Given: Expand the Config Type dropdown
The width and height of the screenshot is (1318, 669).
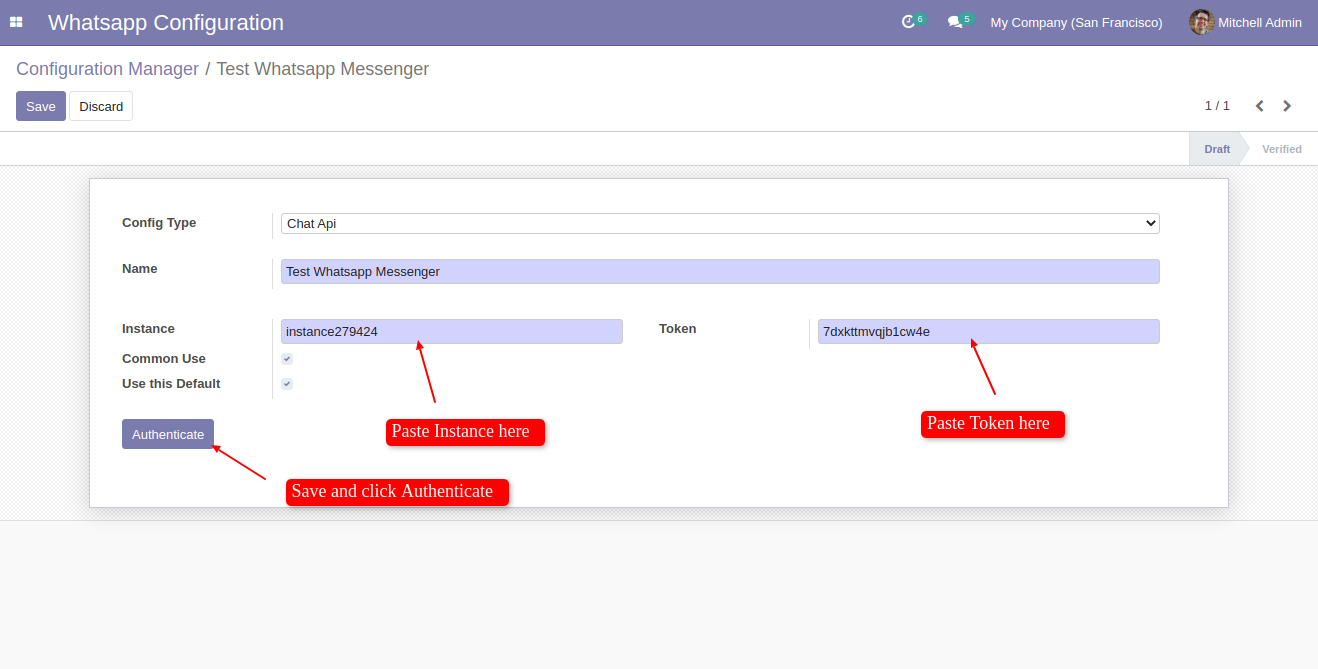Looking at the screenshot, I should click(x=719, y=224).
